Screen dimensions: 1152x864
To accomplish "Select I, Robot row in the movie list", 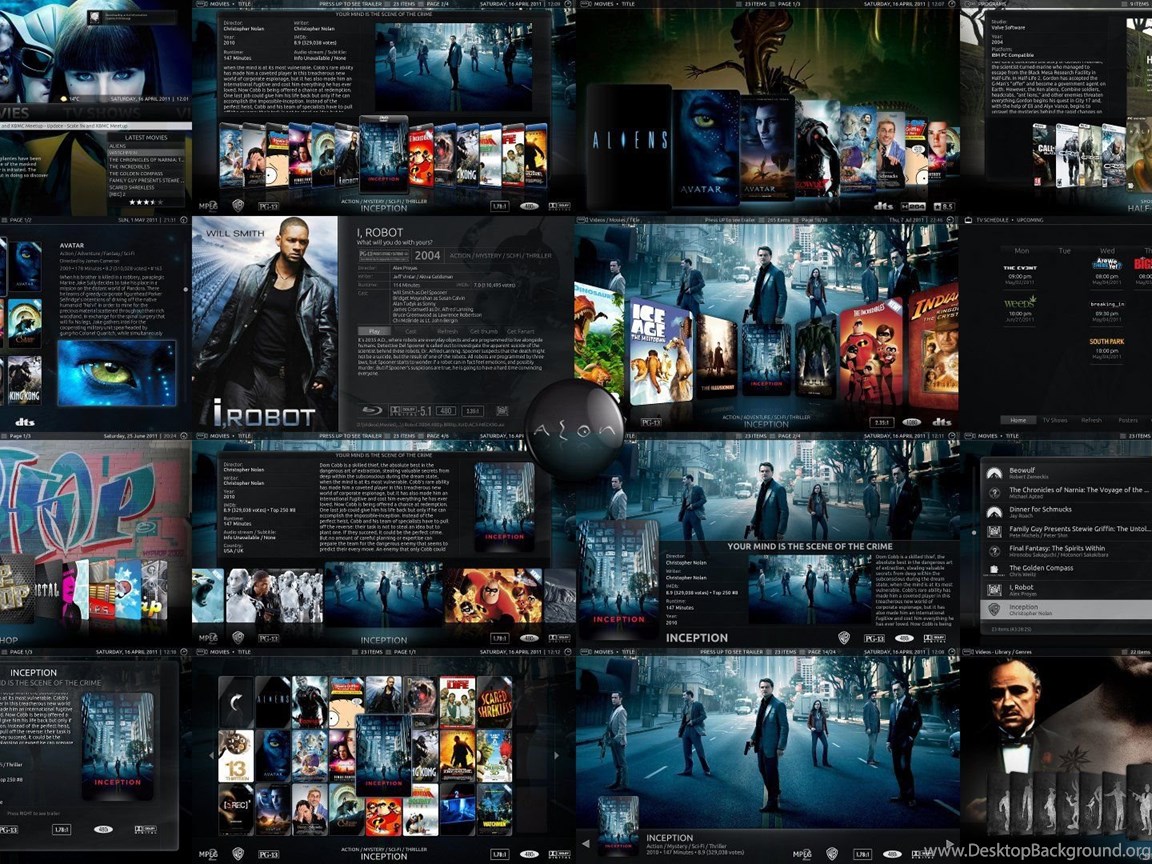I will click(1064, 590).
